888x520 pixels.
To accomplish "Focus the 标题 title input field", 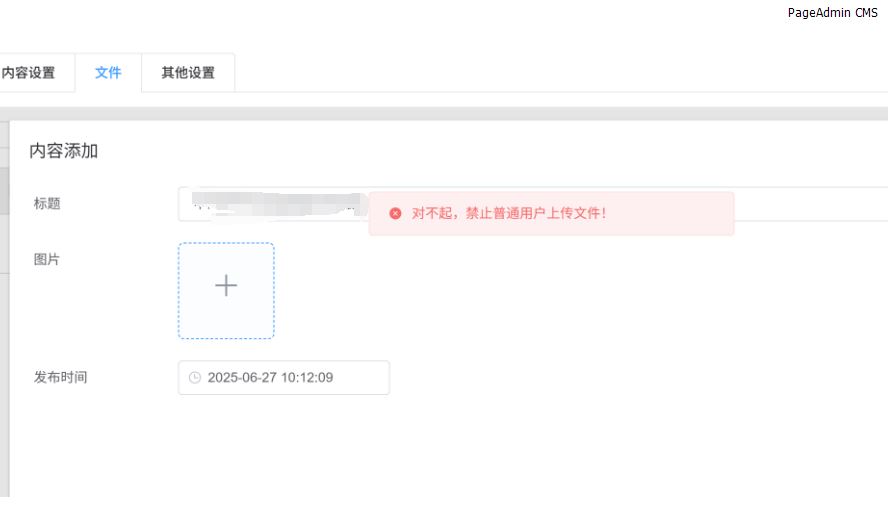I will pos(532,204).
